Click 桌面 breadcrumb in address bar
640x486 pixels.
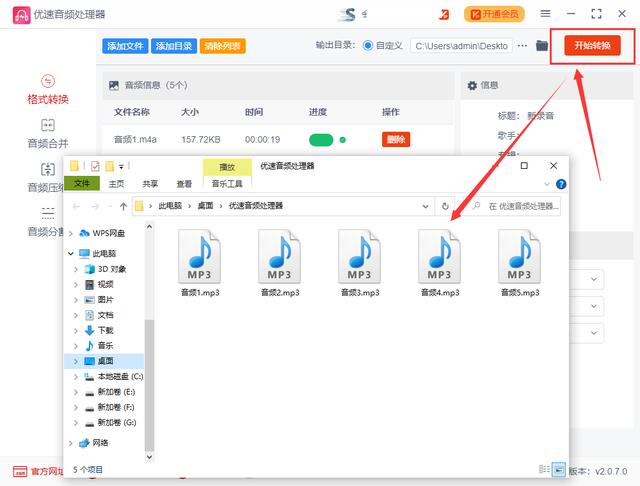click(205, 206)
